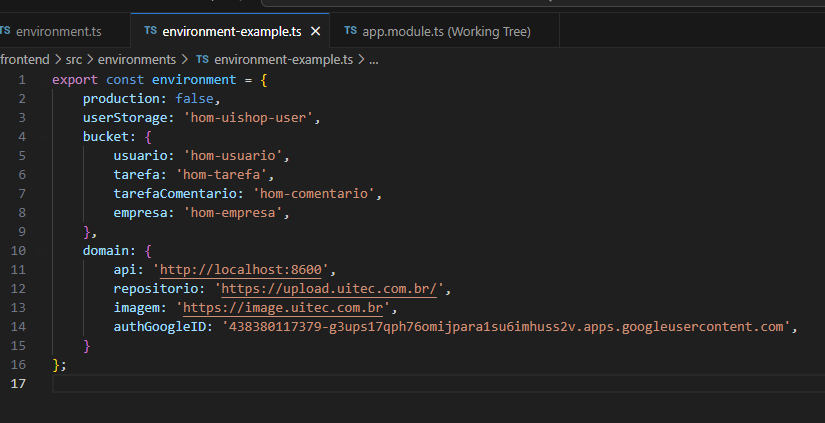Click the TS file icon in the breadcrumb
The image size is (825, 423).
pos(202,60)
